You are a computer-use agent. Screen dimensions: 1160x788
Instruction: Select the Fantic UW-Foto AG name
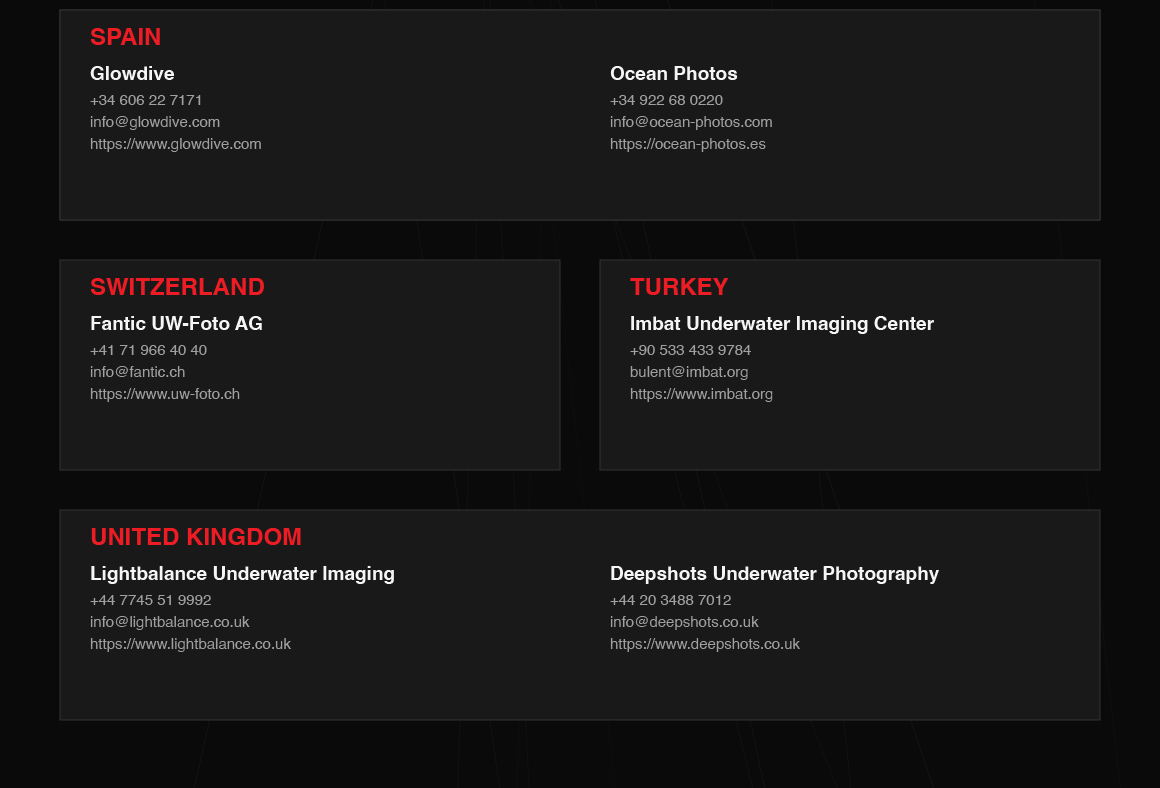tap(176, 323)
